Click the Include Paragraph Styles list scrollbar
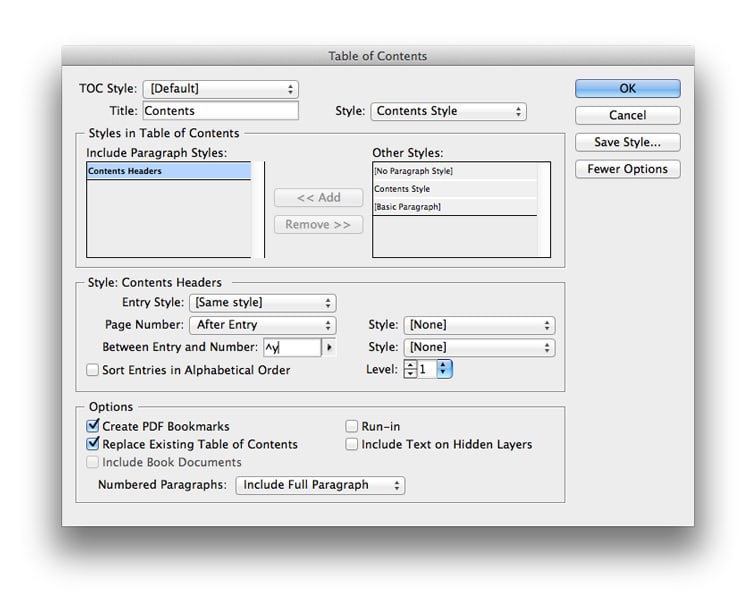Image resolution: width=750 pixels, height=592 pixels. (x=258, y=210)
